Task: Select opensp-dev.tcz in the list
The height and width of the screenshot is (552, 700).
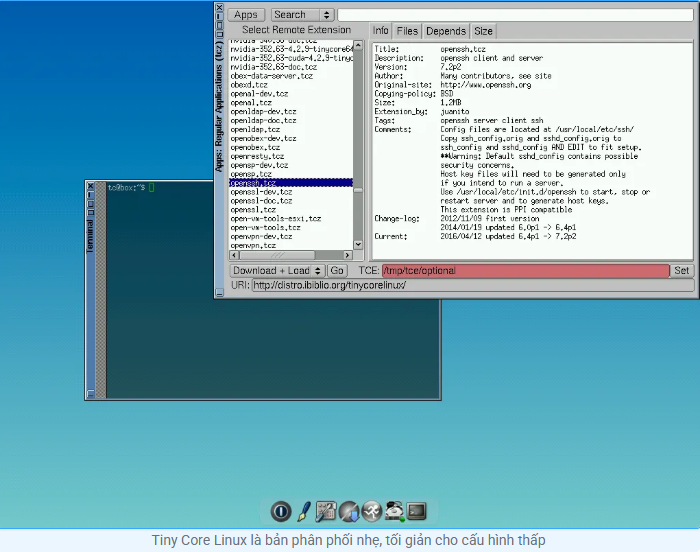Action: coord(291,165)
